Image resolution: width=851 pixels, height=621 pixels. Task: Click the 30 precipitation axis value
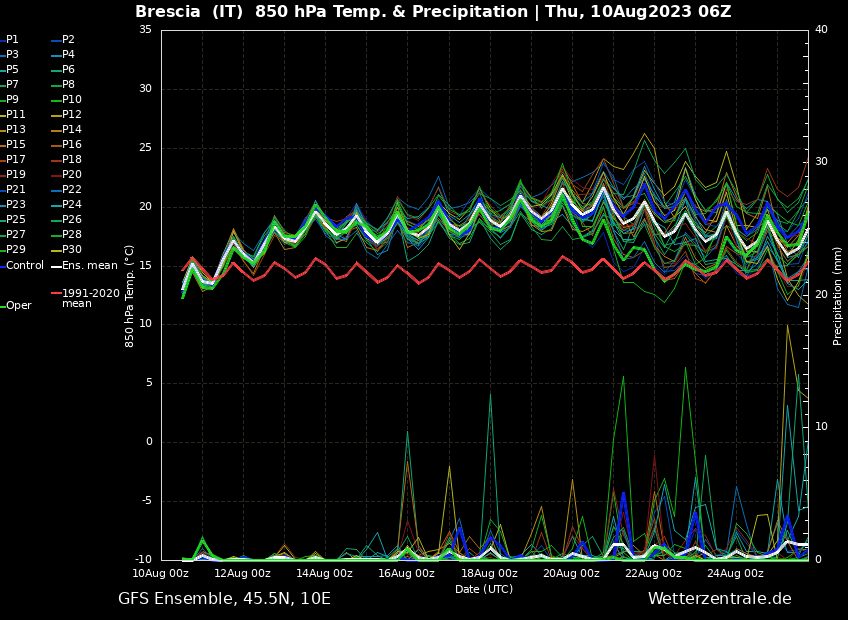click(822, 162)
